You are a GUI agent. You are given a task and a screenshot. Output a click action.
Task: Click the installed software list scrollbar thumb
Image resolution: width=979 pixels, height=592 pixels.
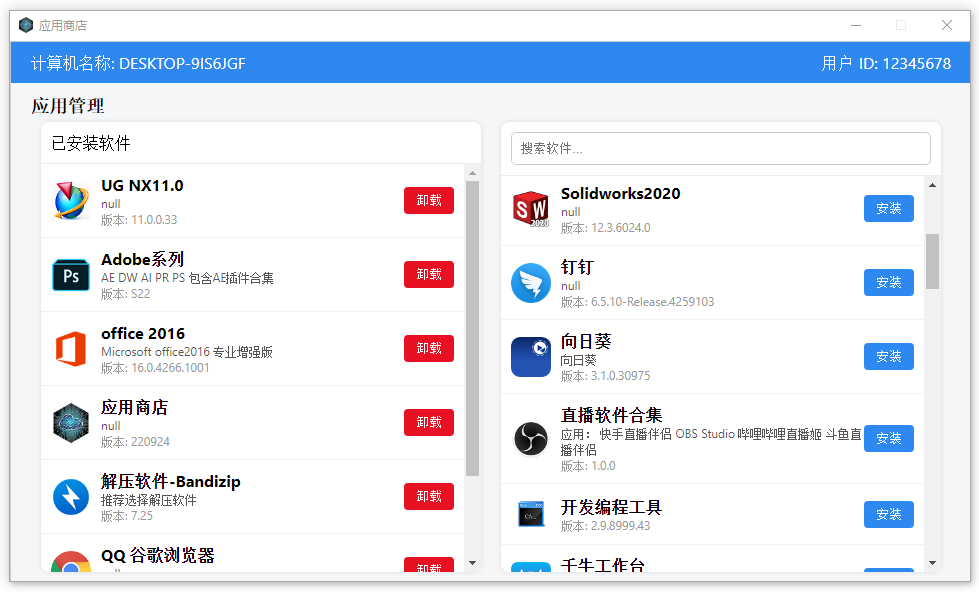tap(473, 328)
